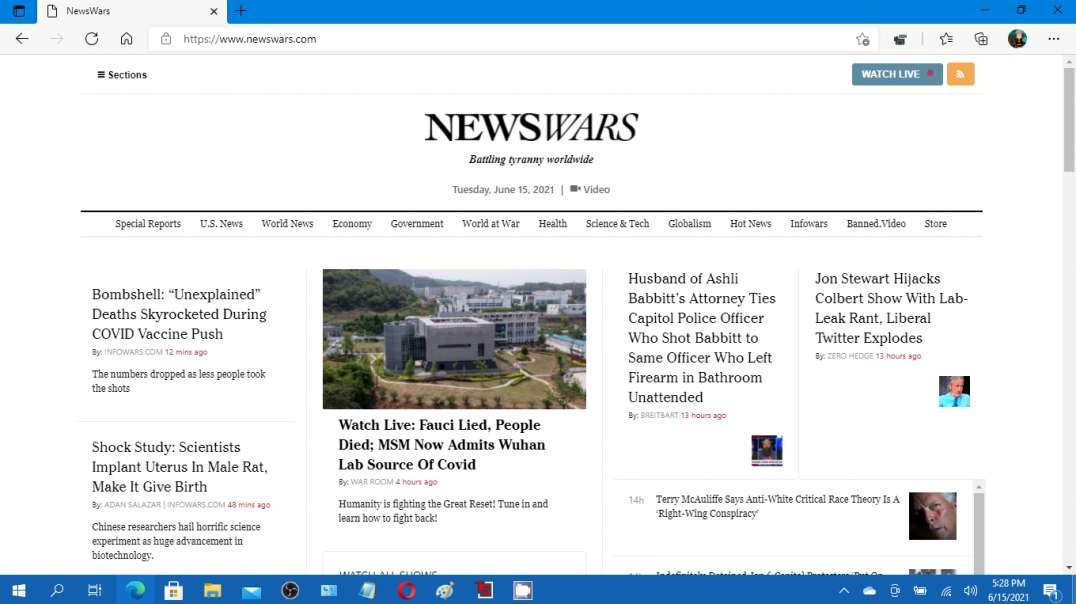Open Science & Tech section

click(618, 224)
